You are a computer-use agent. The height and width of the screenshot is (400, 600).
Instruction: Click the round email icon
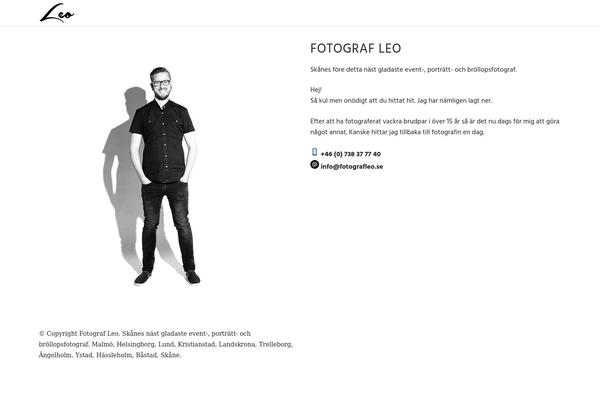click(315, 165)
